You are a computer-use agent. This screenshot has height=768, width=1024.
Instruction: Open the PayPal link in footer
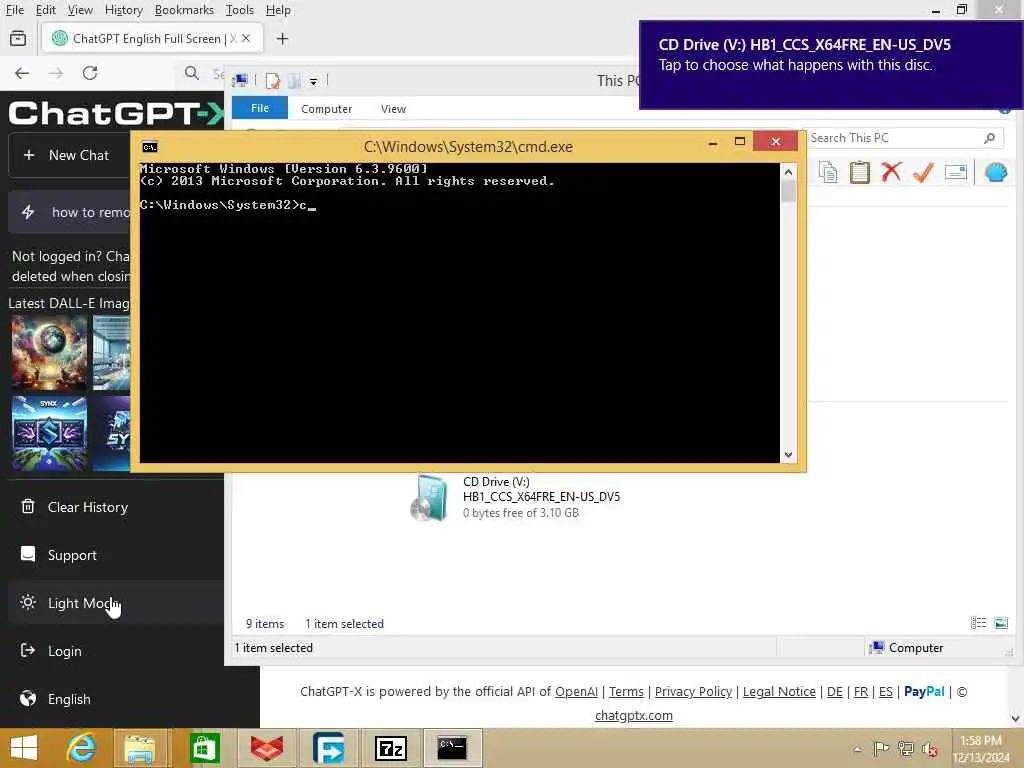click(924, 692)
